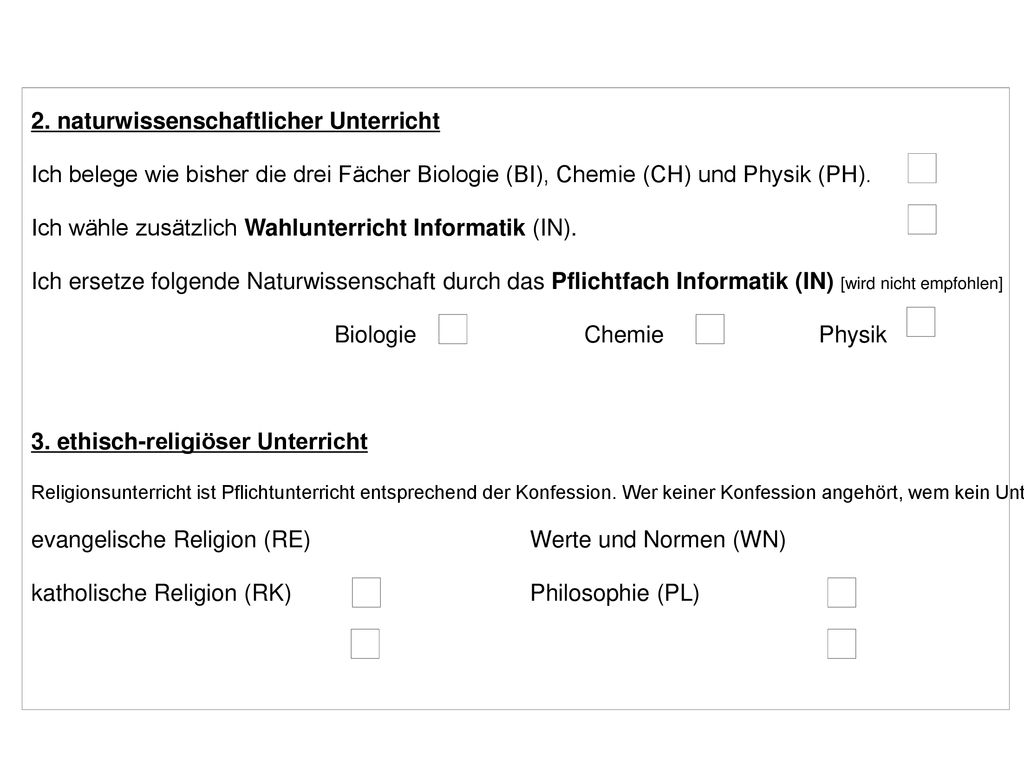Click the '[wird nicht empfohlen]' note
The width and height of the screenshot is (1024, 768).
point(921,283)
